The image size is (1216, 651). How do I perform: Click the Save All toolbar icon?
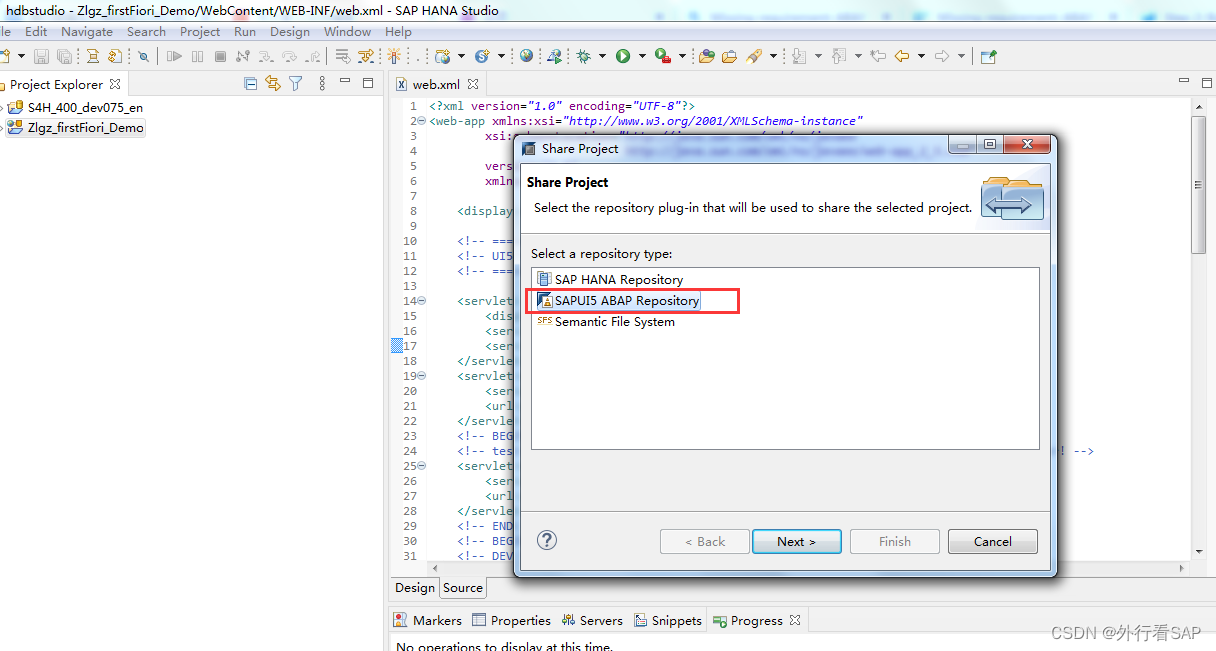(64, 57)
